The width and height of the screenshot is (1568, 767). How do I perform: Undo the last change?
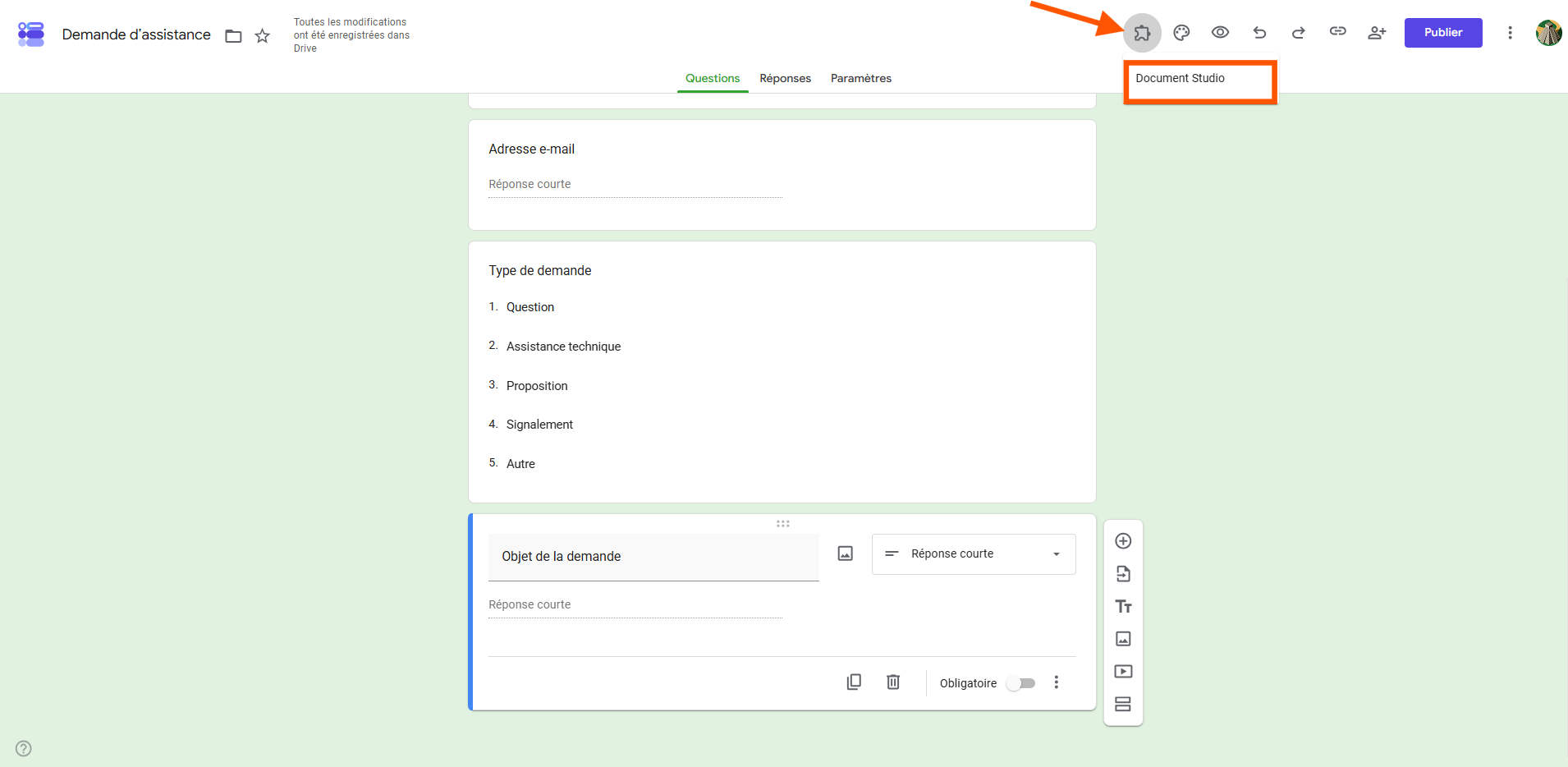(x=1259, y=33)
